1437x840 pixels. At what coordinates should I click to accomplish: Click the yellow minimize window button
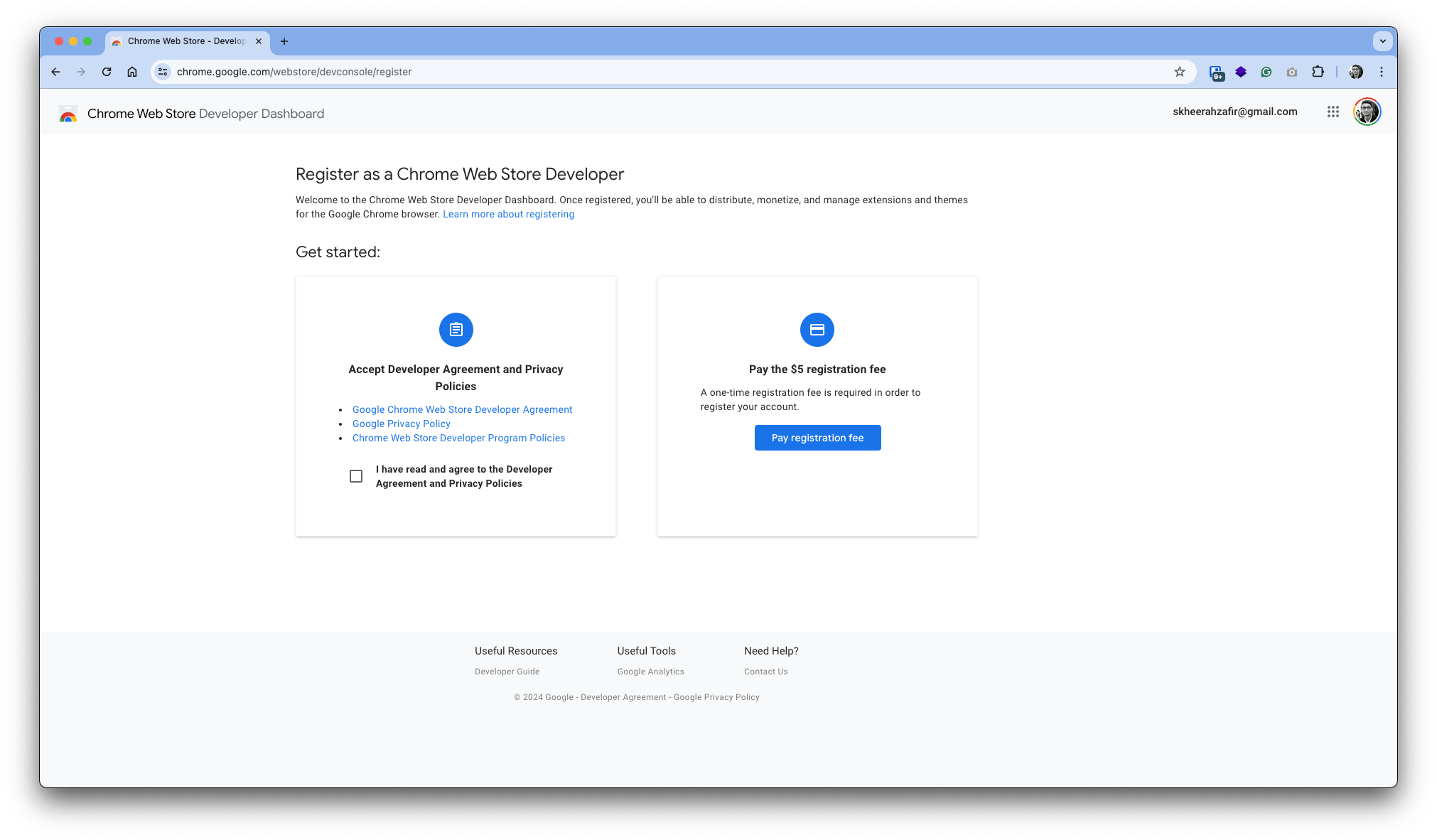pyautogui.click(x=73, y=41)
